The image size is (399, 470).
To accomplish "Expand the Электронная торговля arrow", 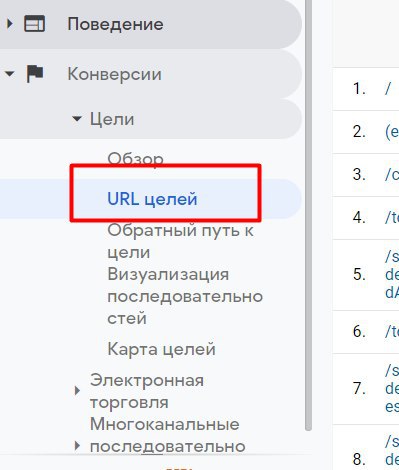I will 77,390.
